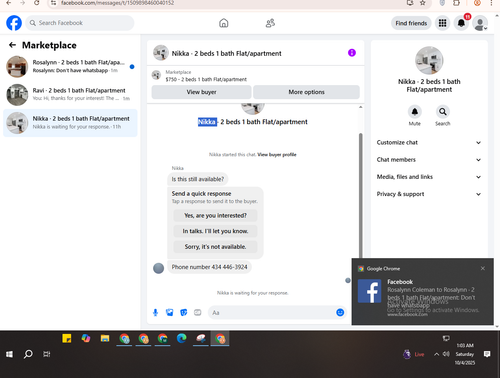Screen dimensions: 500x378
Task: Open the $750 listing thumbnail under Marketplace
Action: pyautogui.click(x=156, y=75)
